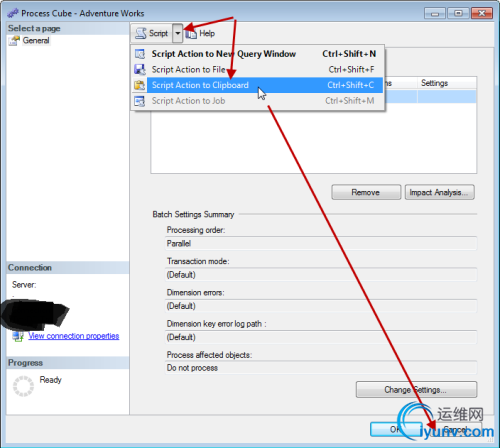Screen dimensions: 500x448
Task: Click the Remove button
Action: tap(366, 192)
